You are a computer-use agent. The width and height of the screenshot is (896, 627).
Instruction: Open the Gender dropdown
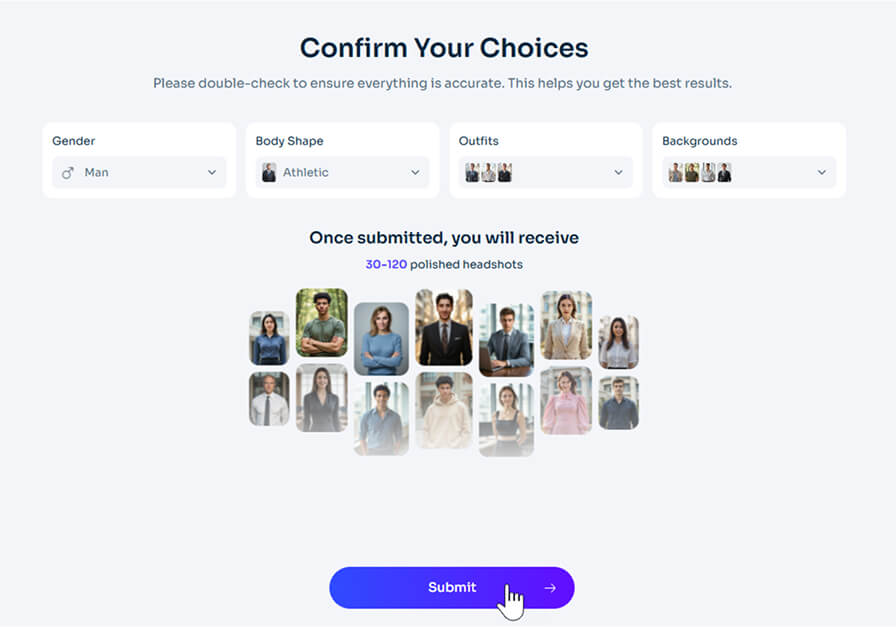(212, 172)
